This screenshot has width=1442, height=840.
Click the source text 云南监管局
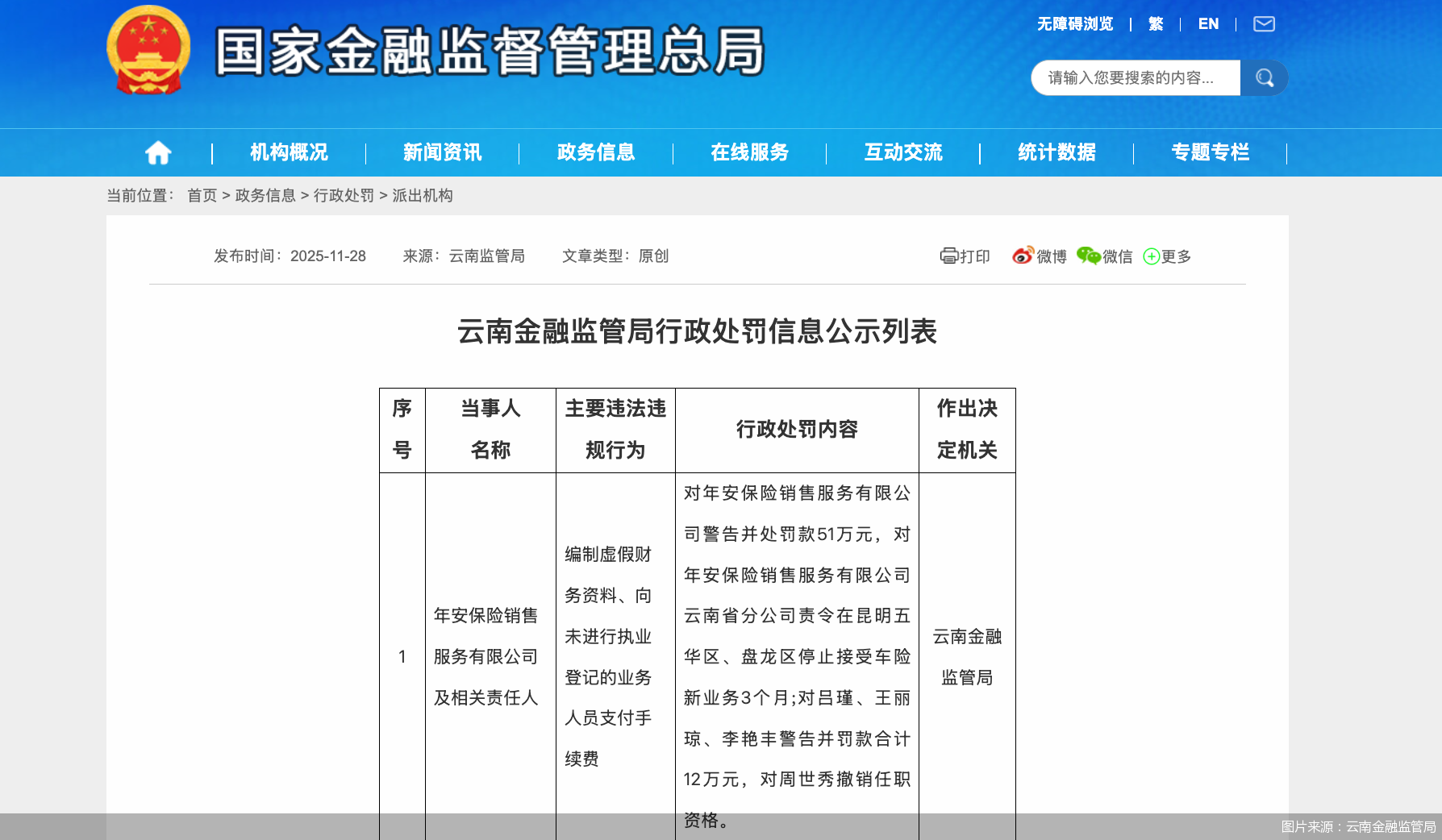coord(487,256)
